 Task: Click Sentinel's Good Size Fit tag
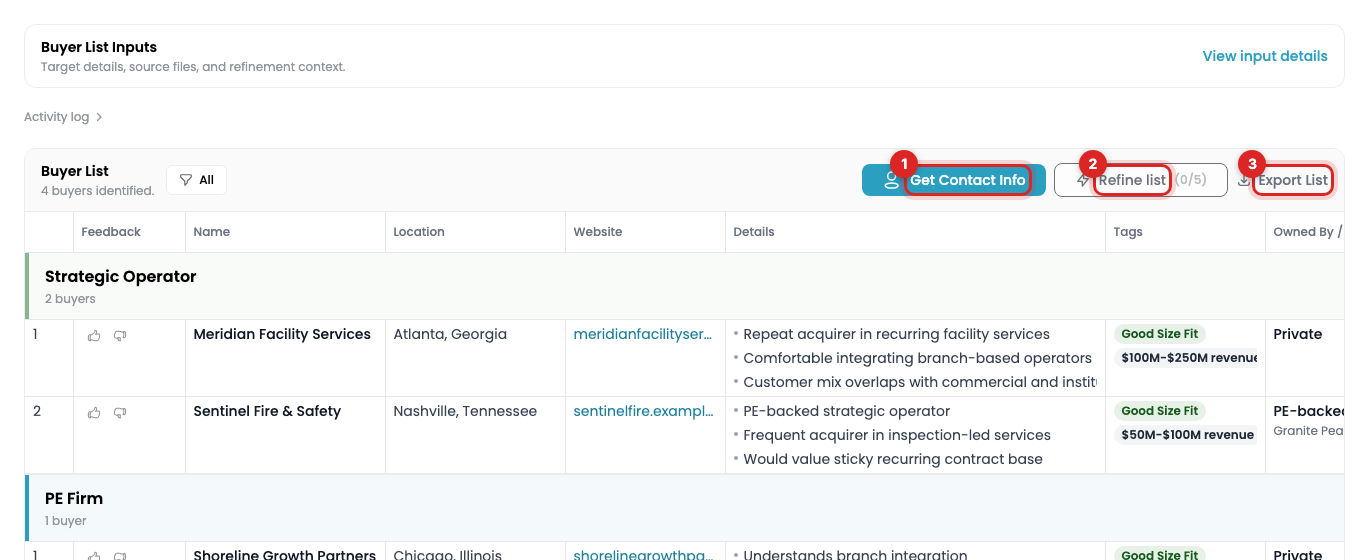click(1160, 411)
